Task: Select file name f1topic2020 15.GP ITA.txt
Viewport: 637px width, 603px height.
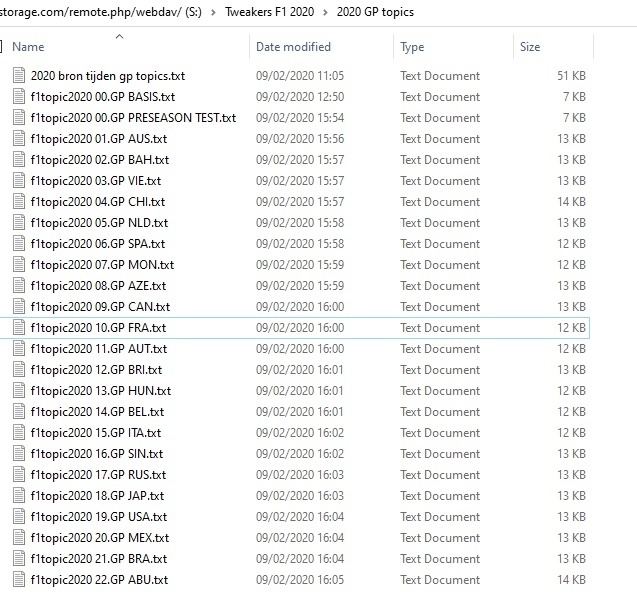Action: coord(96,433)
